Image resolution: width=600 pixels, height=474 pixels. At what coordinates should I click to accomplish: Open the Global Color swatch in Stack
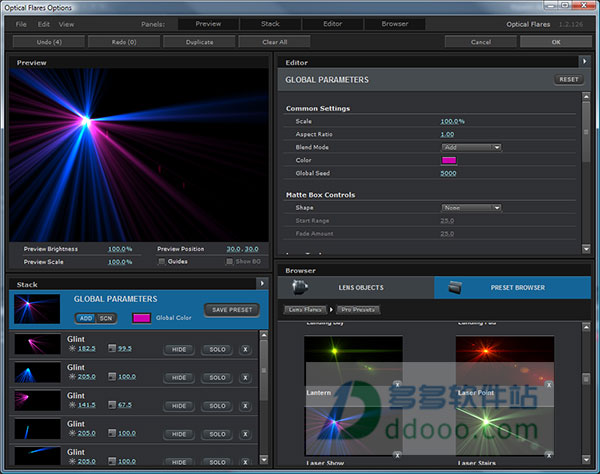[x=141, y=318]
